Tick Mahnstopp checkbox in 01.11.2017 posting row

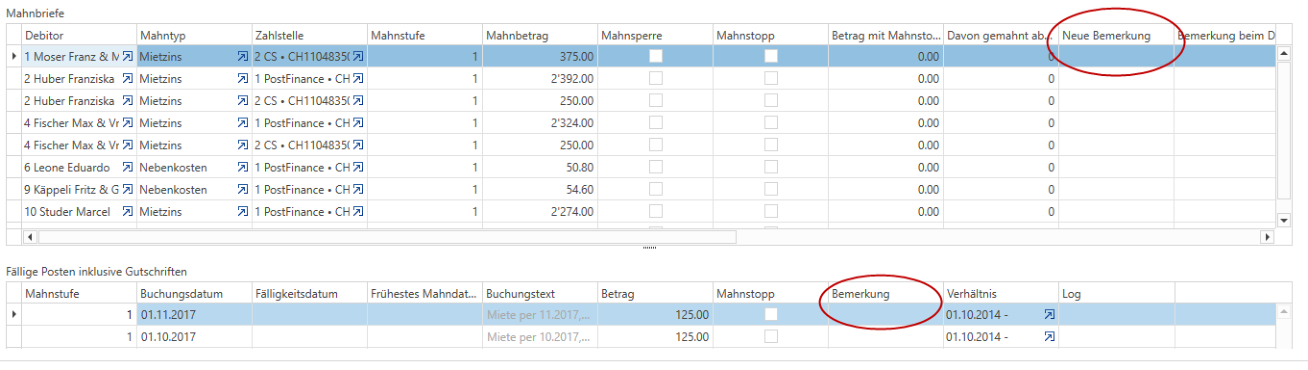(771, 314)
